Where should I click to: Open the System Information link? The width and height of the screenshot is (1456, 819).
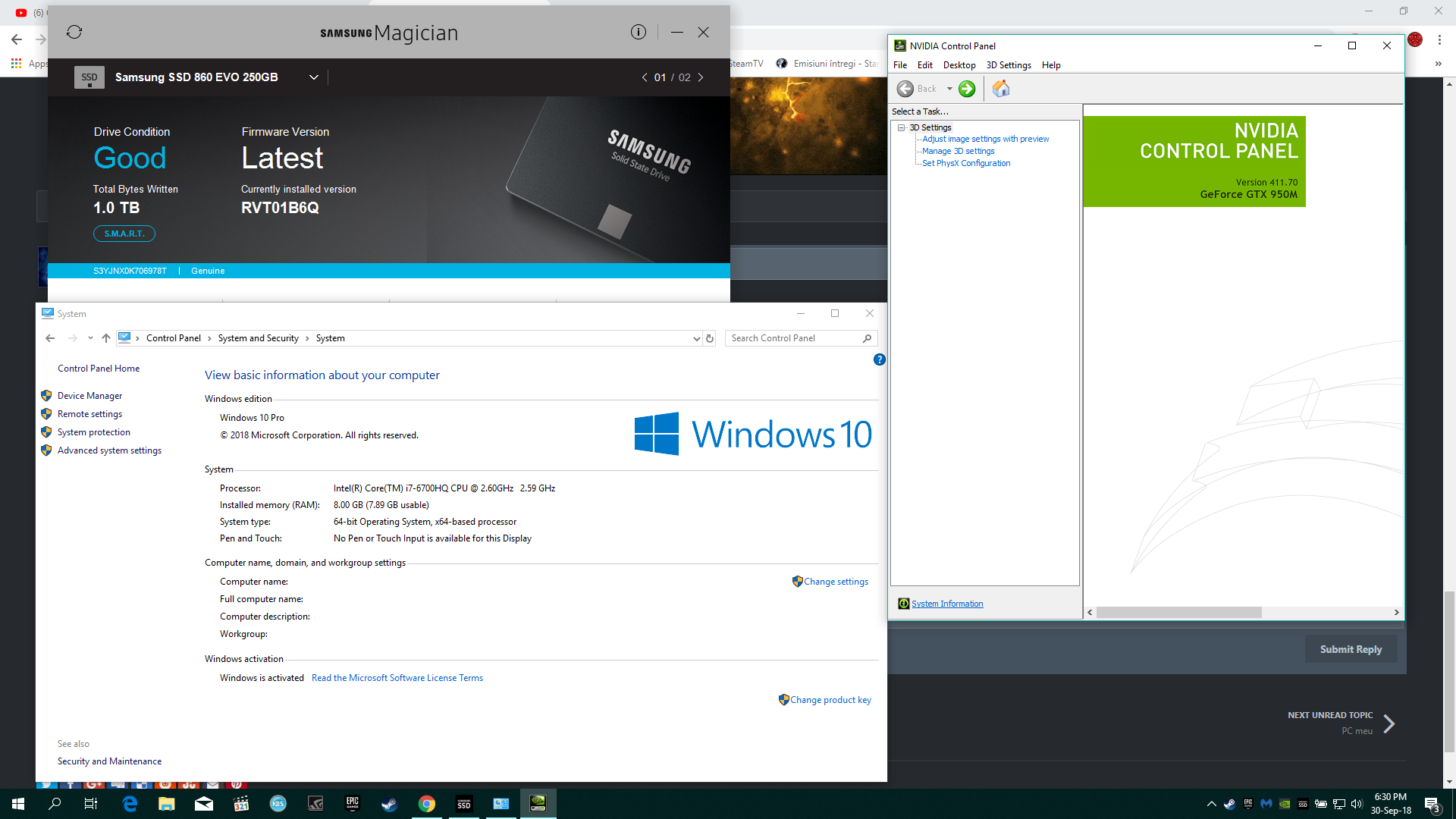coord(946,604)
